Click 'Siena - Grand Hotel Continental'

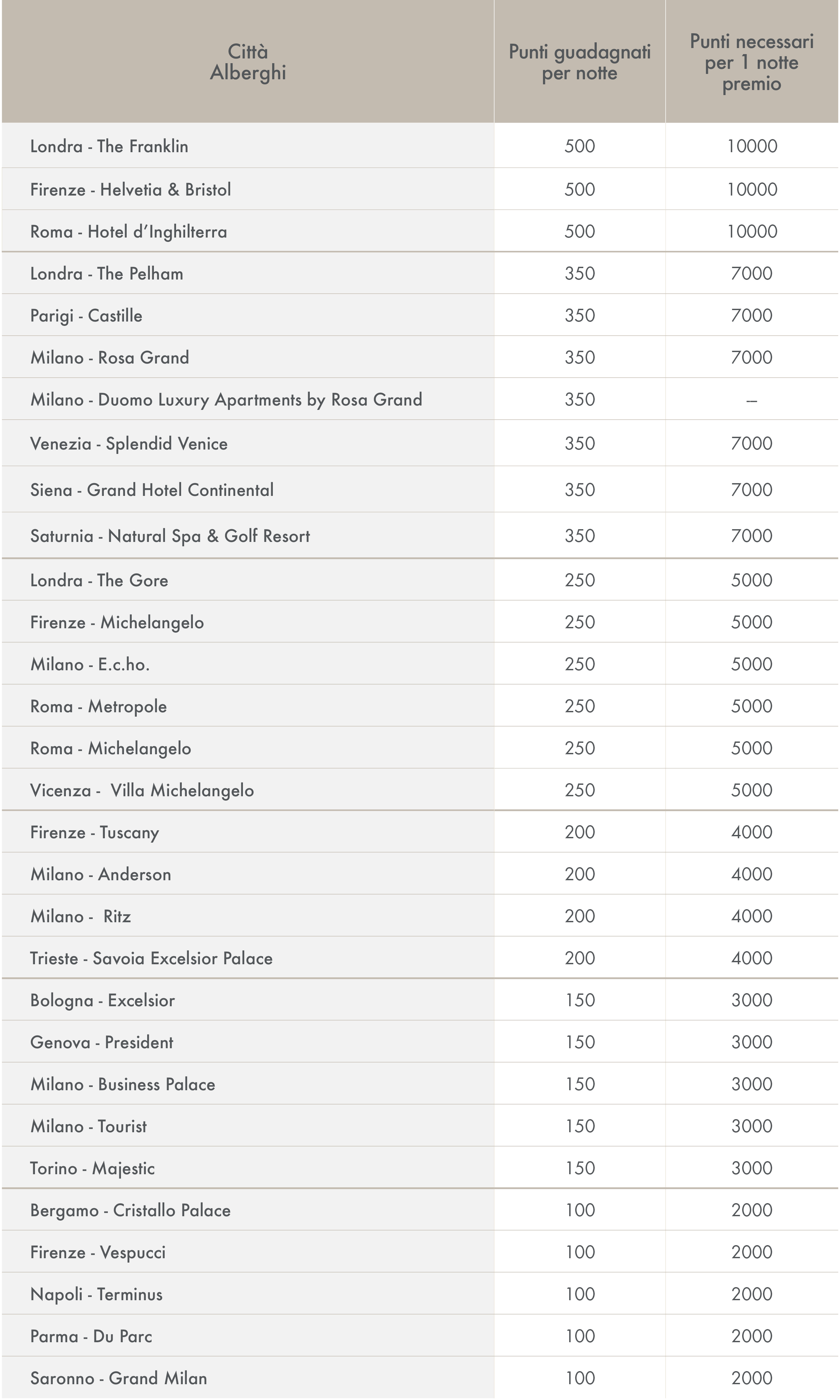(152, 490)
